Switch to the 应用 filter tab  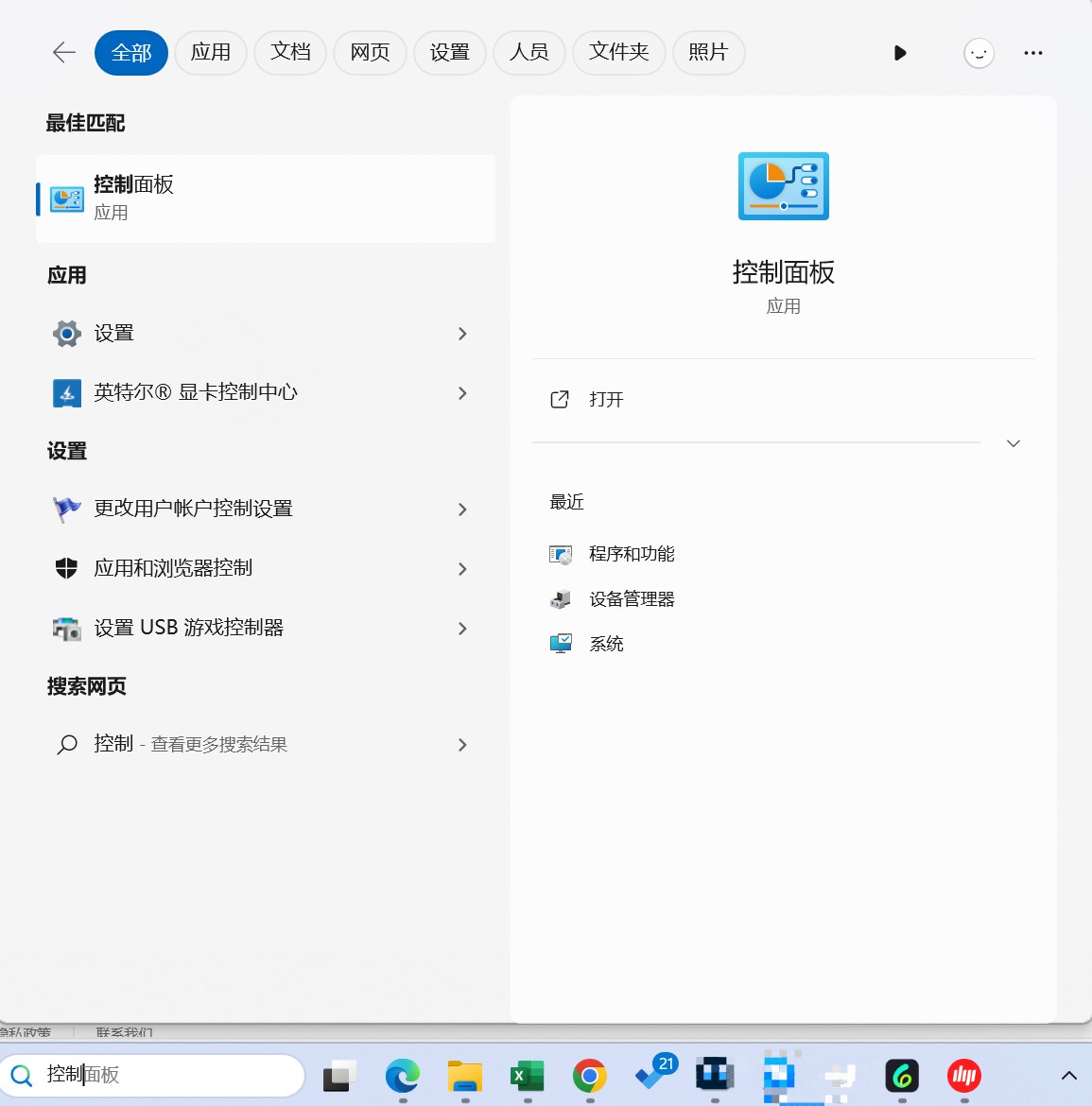pos(210,52)
